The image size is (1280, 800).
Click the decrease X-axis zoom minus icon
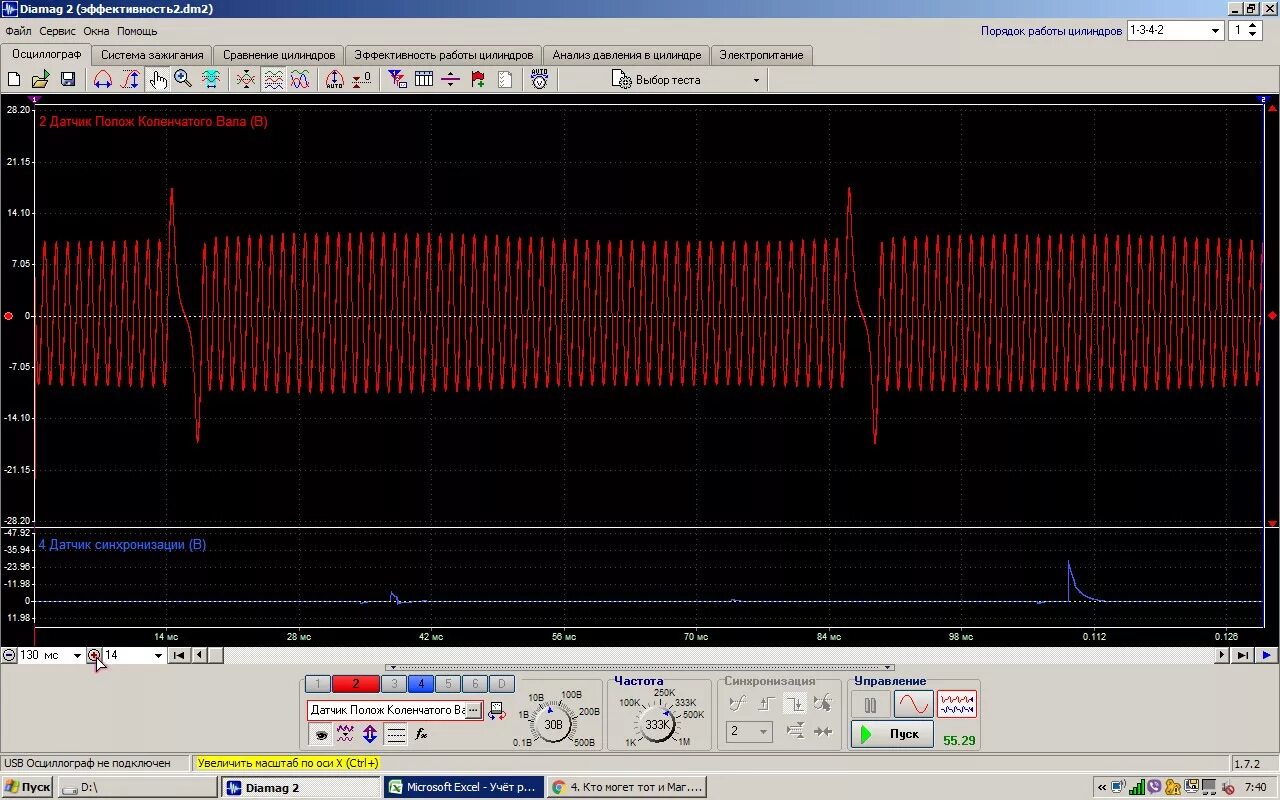coord(9,655)
